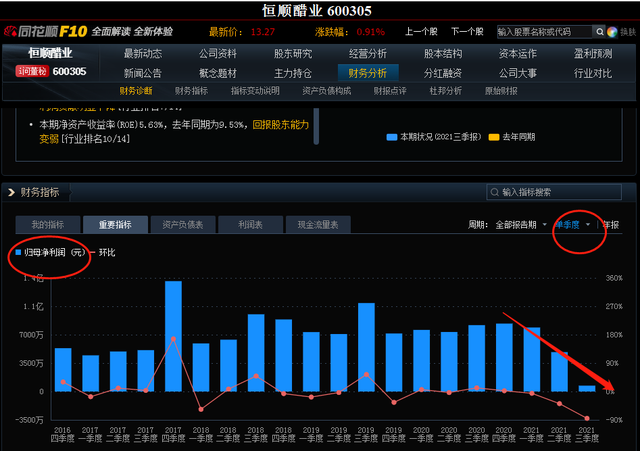Viewport: 640px width, 451px height.
Task: Click the 2016 四季度 profit bar
Action: (x=63, y=370)
